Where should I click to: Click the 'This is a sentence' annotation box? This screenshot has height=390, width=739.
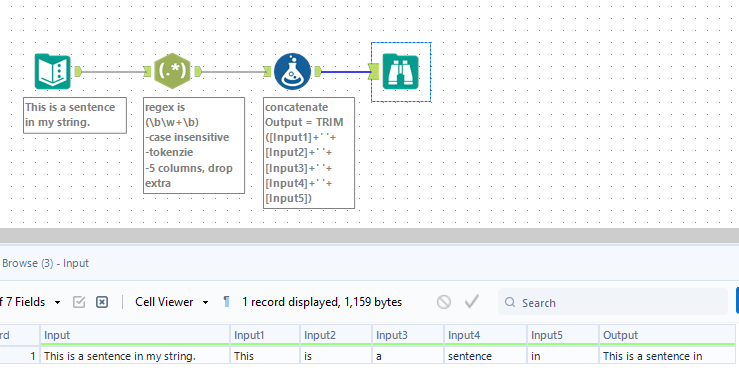(x=75, y=115)
